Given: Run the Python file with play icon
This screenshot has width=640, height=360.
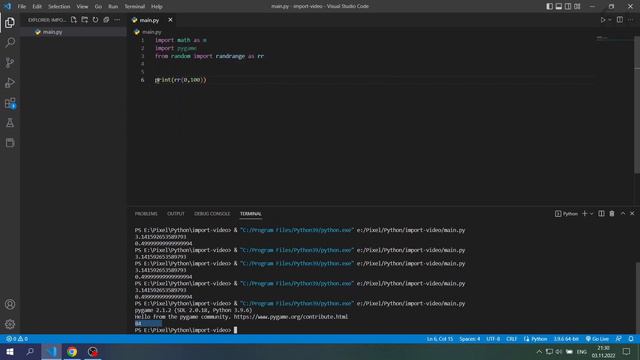Looking at the screenshot, I should pos(602,20).
